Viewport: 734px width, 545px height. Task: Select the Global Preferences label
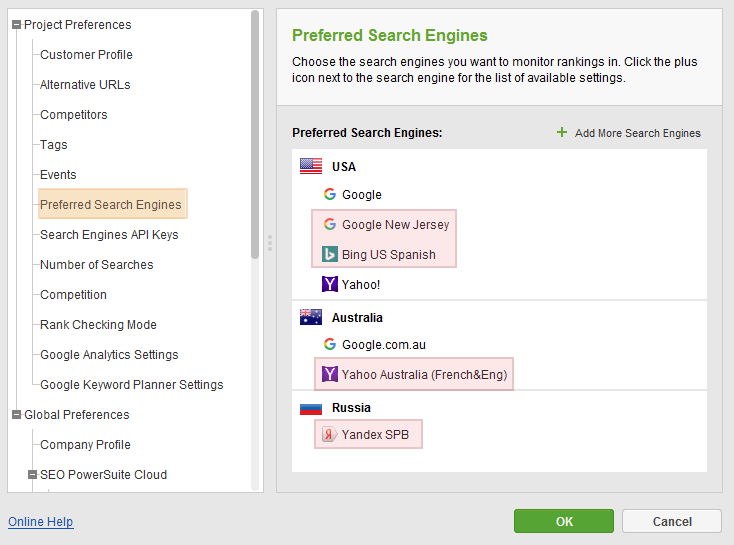(77, 414)
